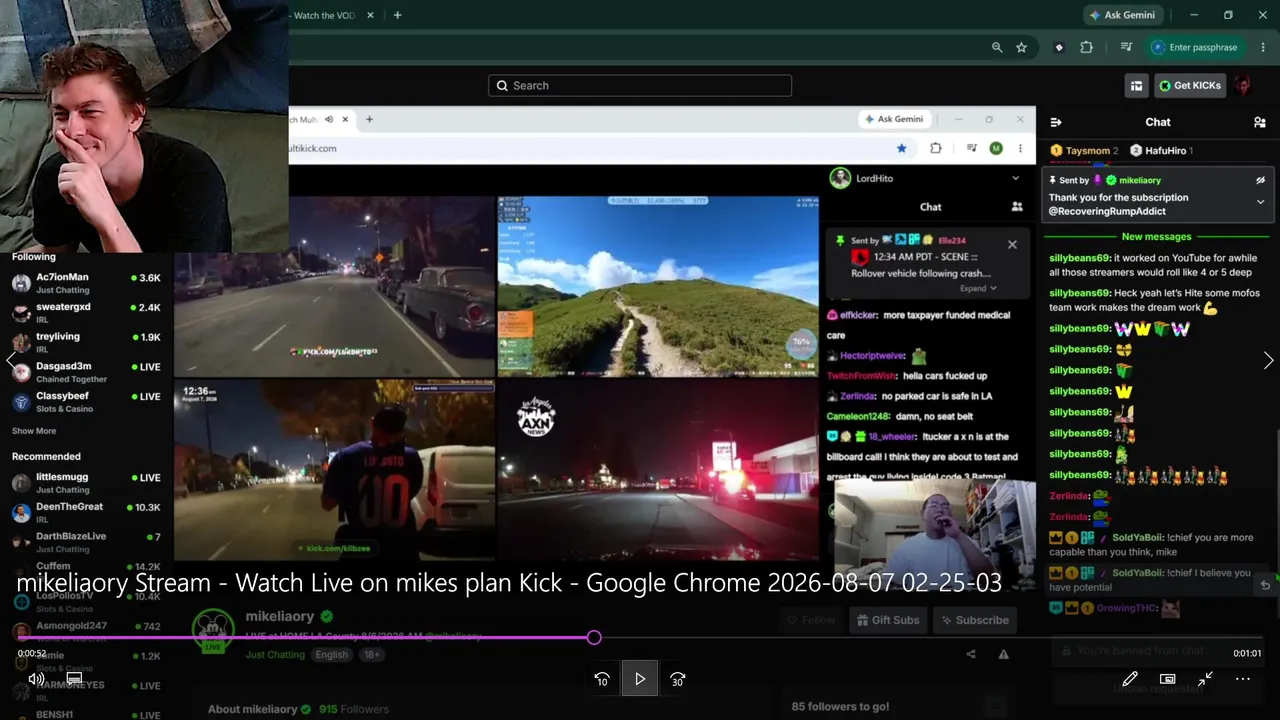
Task: Exit full screen with the collapse arrows
Action: [x=1205, y=679]
